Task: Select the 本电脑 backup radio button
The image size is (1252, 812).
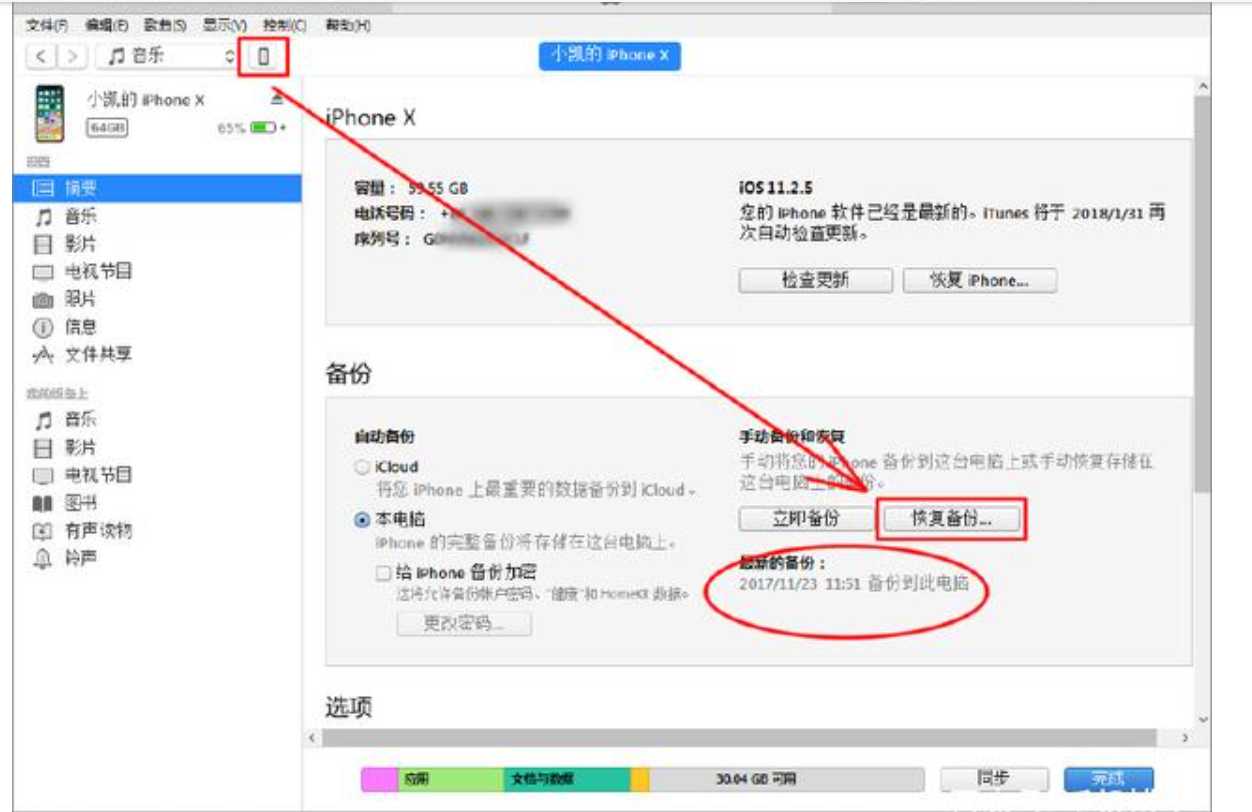Action: pyautogui.click(x=362, y=520)
